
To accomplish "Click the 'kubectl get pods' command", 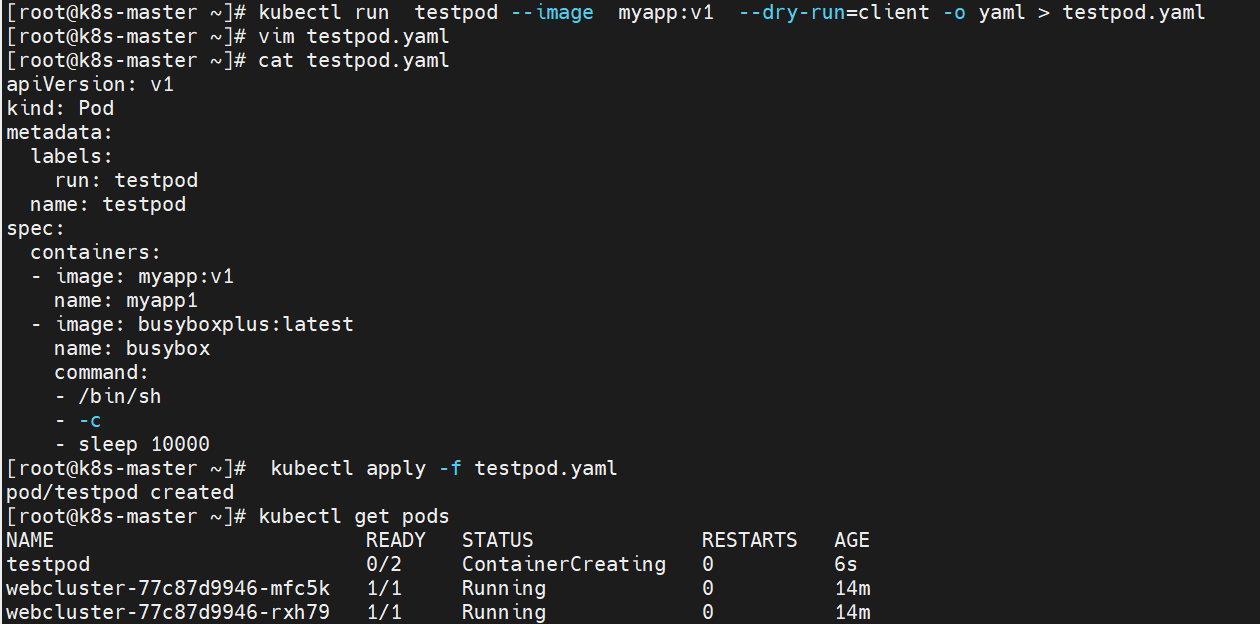I will click(354, 517).
